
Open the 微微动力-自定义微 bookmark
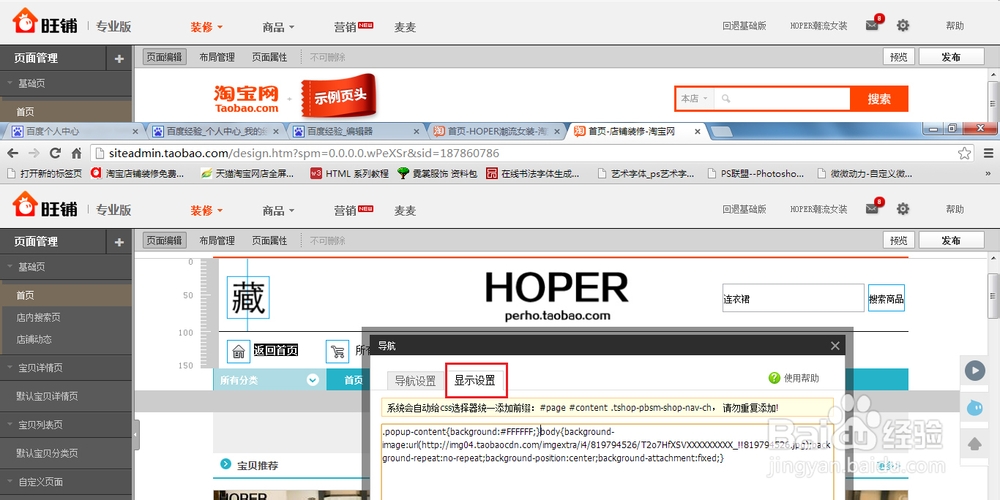point(865,173)
